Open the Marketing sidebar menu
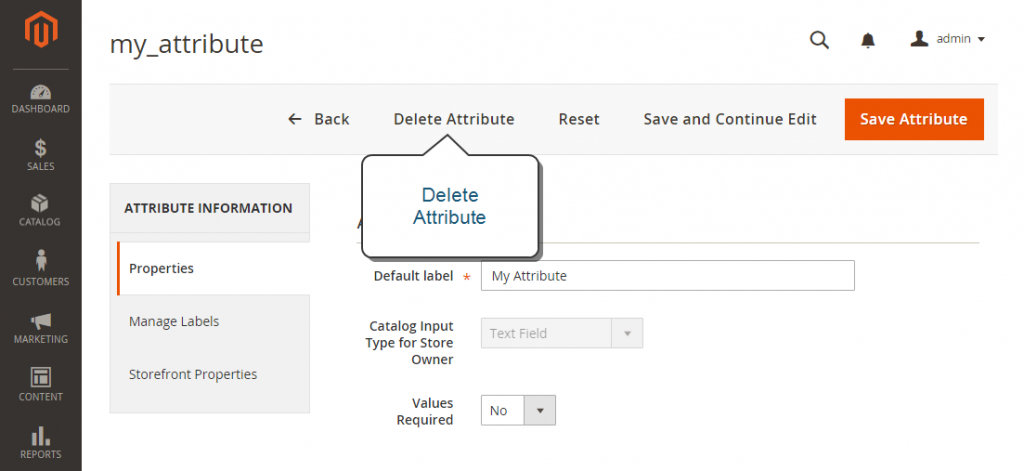 coord(40,328)
